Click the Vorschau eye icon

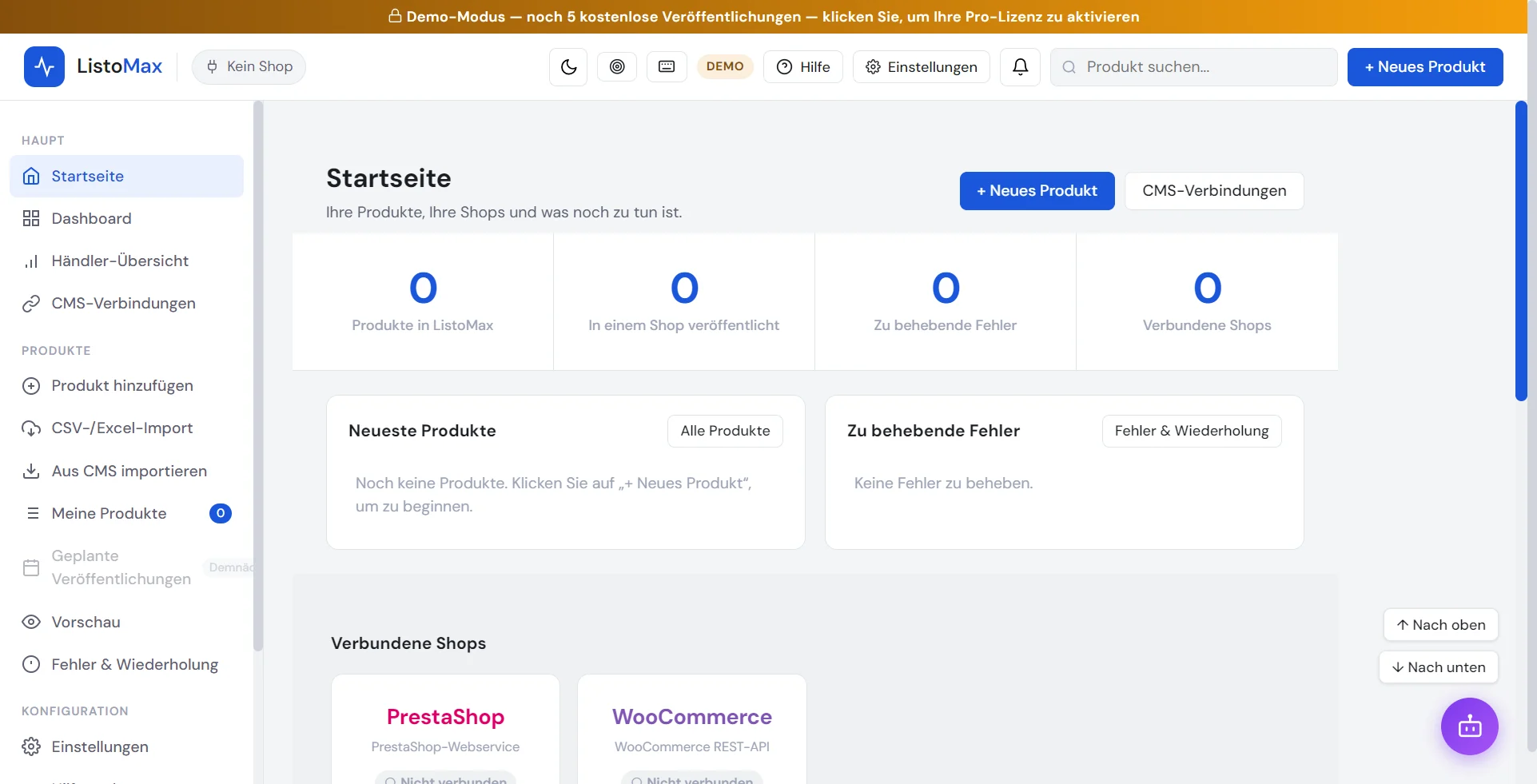(x=31, y=623)
